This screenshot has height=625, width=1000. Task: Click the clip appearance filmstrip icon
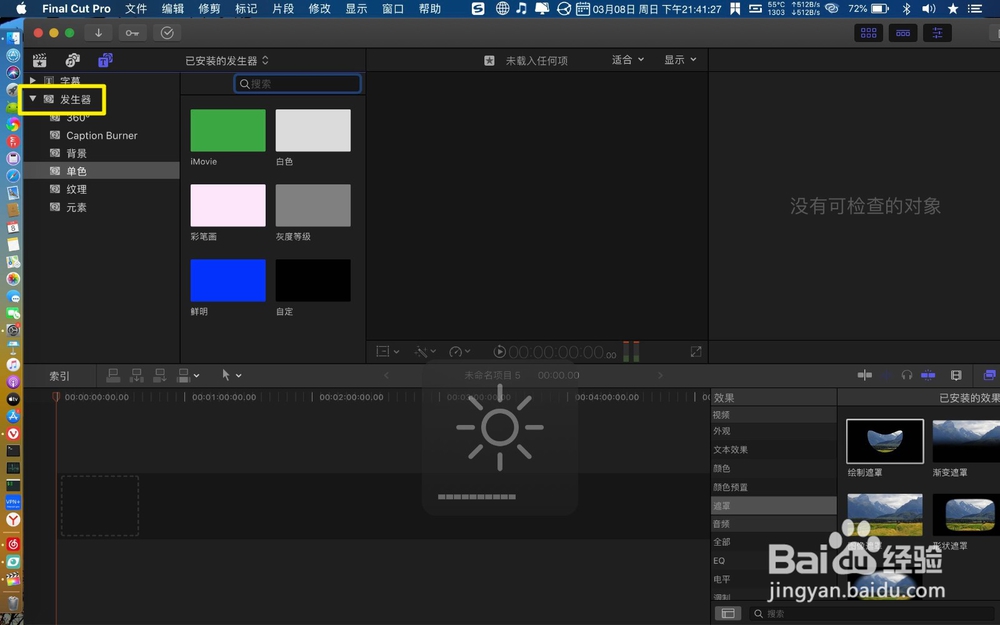[956, 375]
